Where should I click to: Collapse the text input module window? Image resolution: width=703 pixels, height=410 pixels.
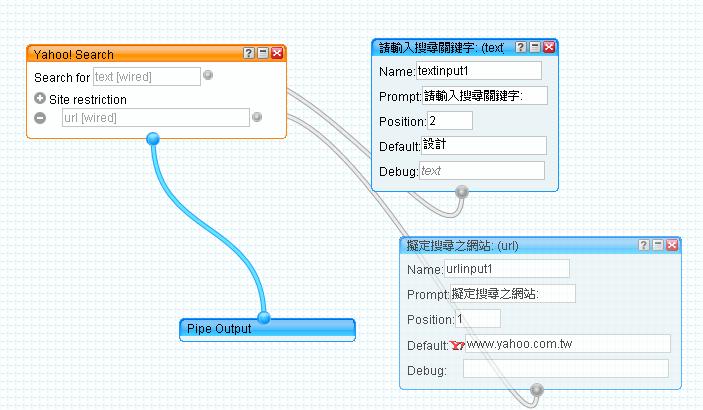[x=535, y=47]
